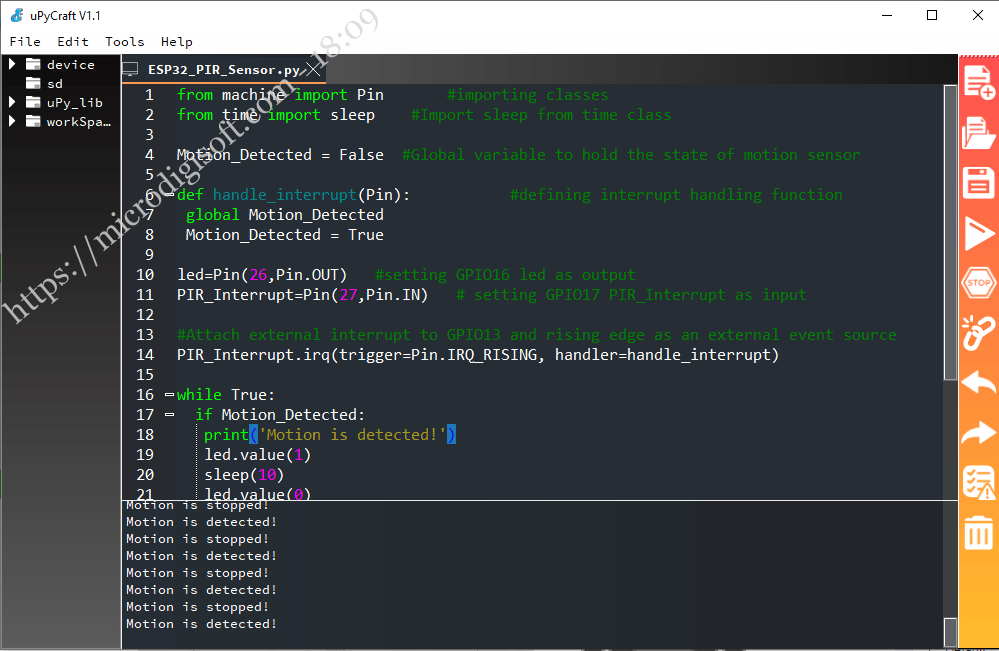Stop the running program

pyautogui.click(x=978, y=283)
